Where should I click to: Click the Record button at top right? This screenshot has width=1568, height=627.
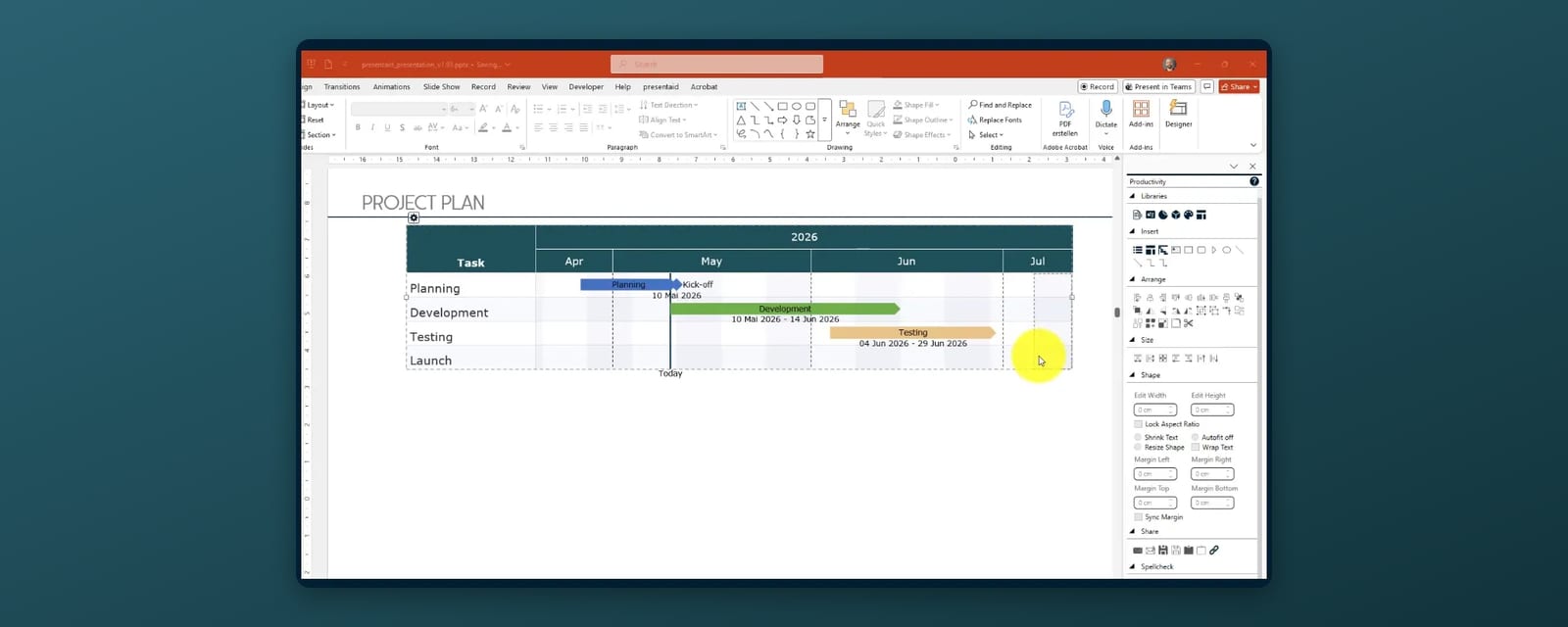(x=1097, y=86)
